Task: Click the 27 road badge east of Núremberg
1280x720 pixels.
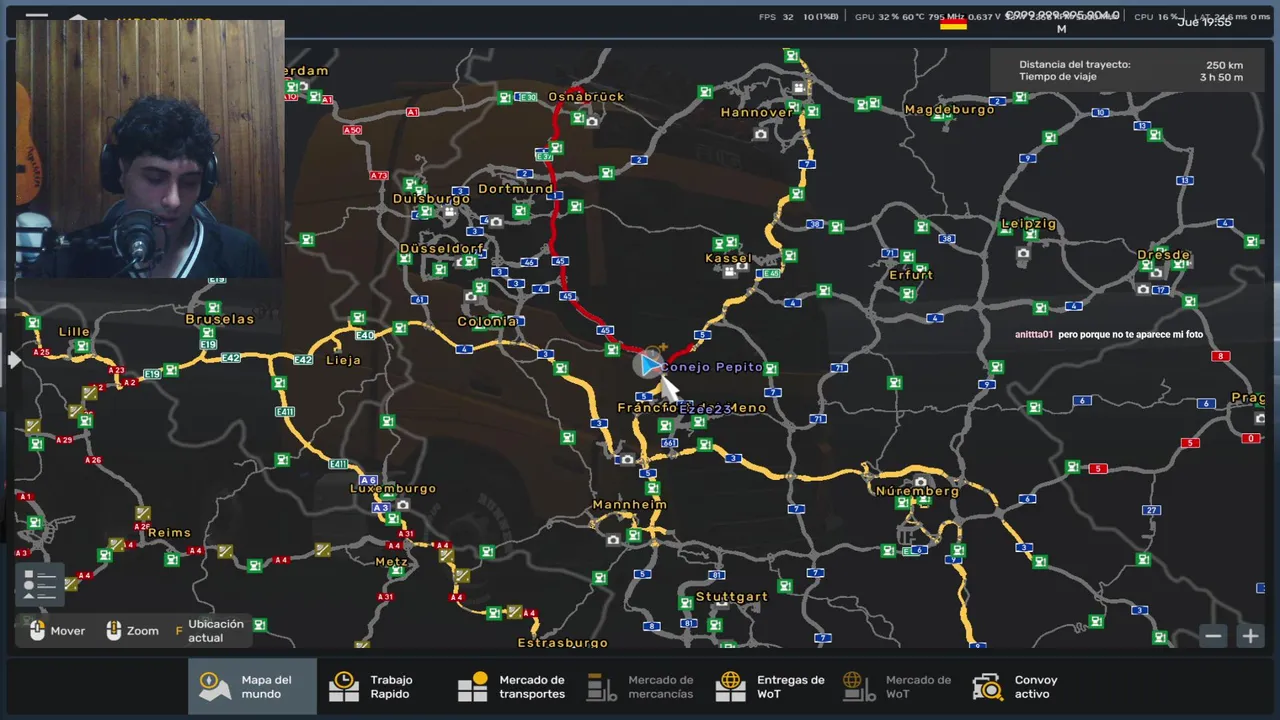Action: pyautogui.click(x=1153, y=510)
